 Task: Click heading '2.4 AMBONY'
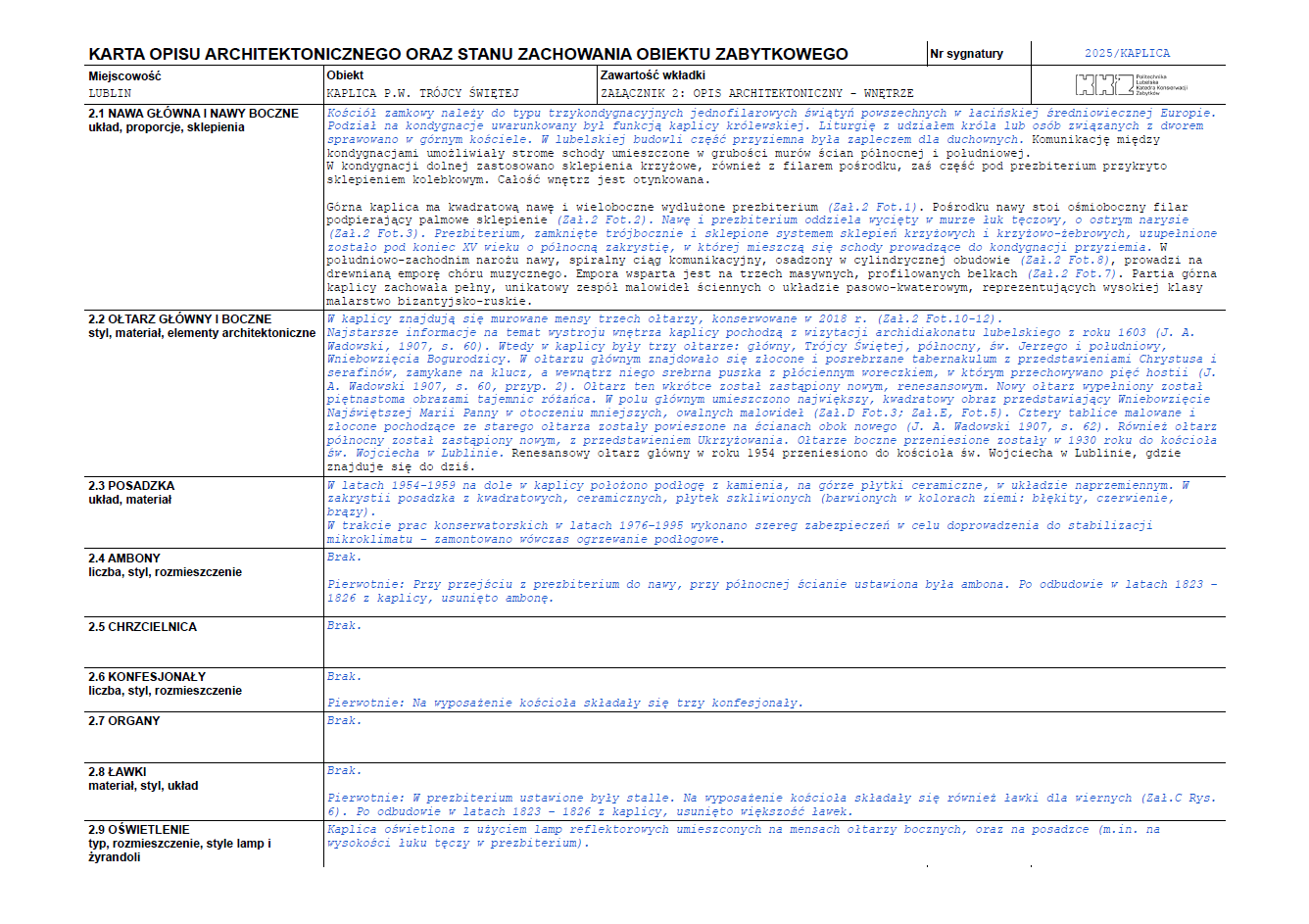click(124, 559)
